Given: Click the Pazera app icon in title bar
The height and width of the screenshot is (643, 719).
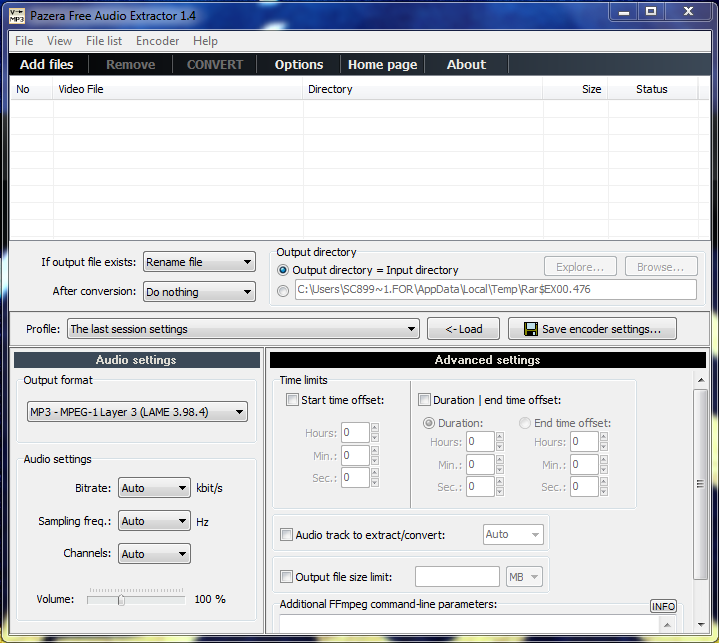Looking at the screenshot, I should coord(17,16).
